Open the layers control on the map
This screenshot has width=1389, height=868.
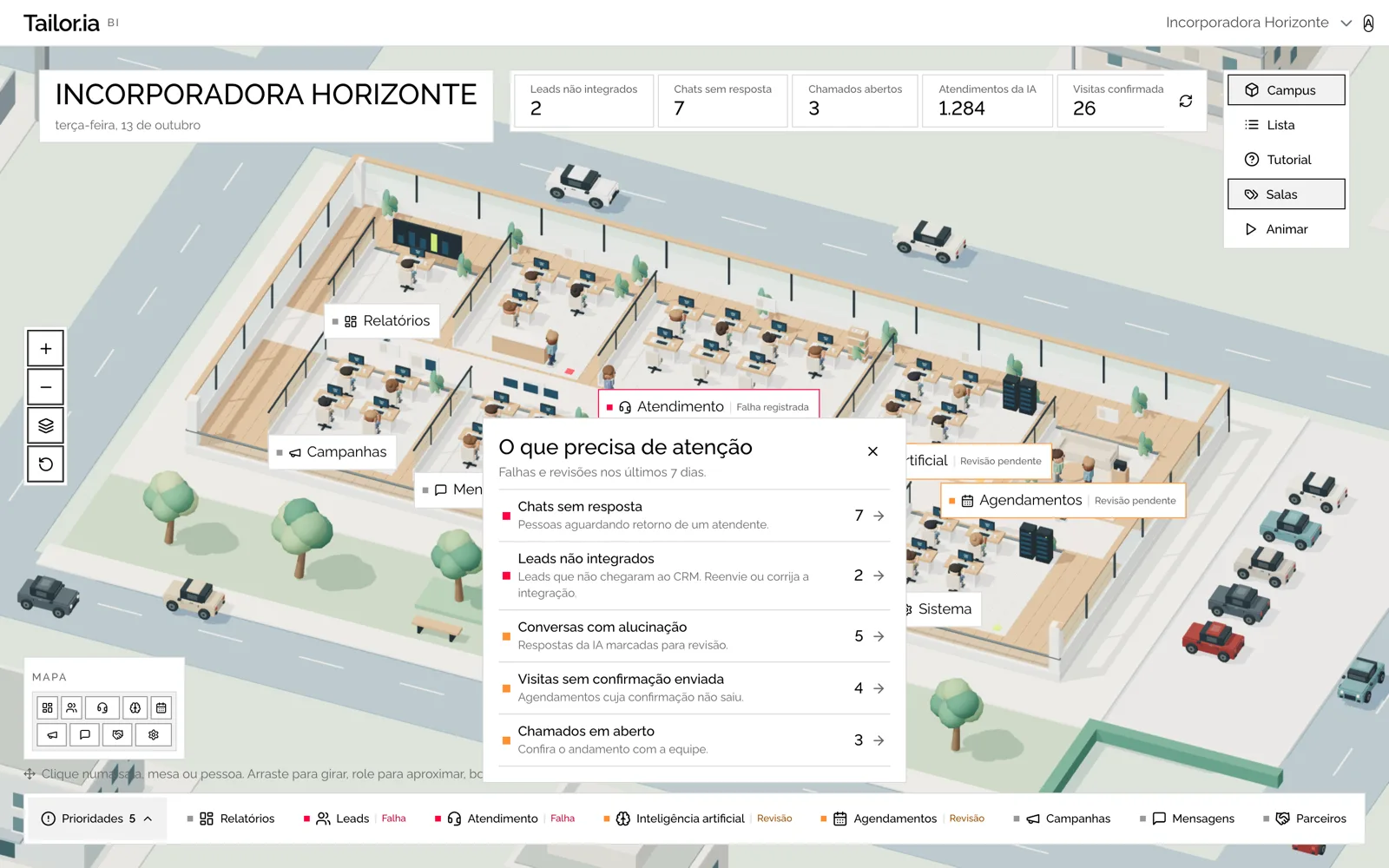pyautogui.click(x=46, y=425)
